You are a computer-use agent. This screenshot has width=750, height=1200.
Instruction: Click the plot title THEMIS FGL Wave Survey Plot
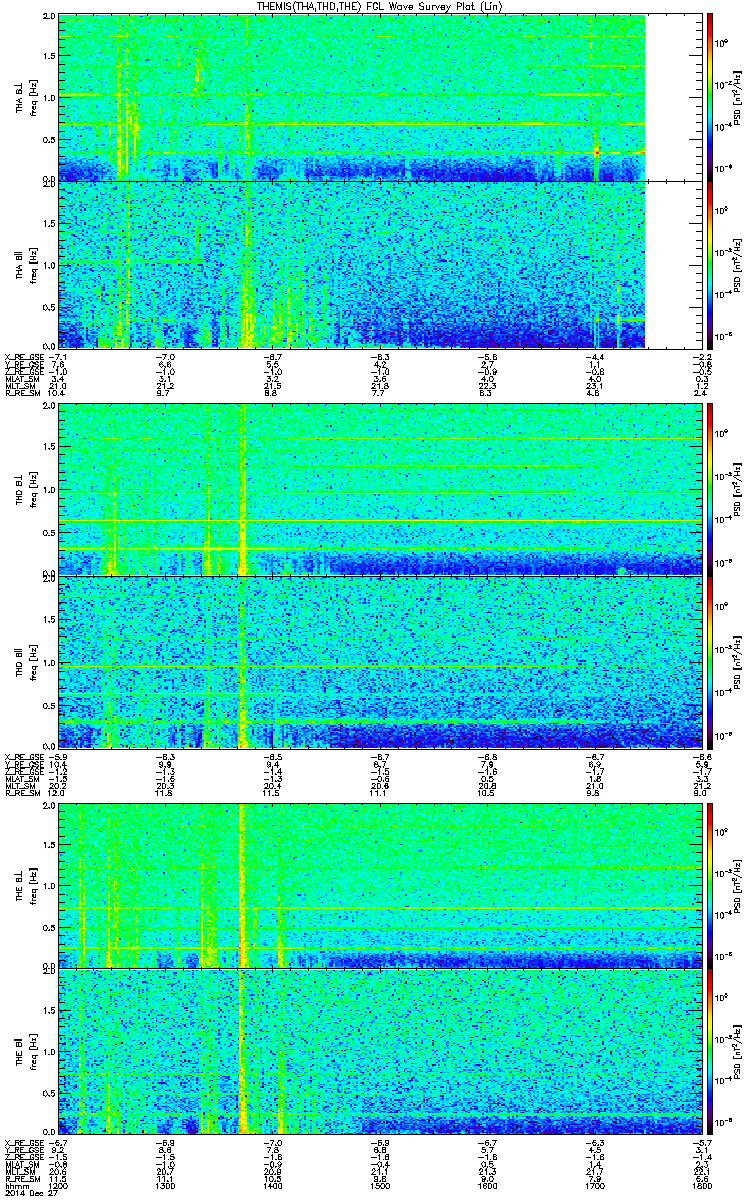[378, 6]
